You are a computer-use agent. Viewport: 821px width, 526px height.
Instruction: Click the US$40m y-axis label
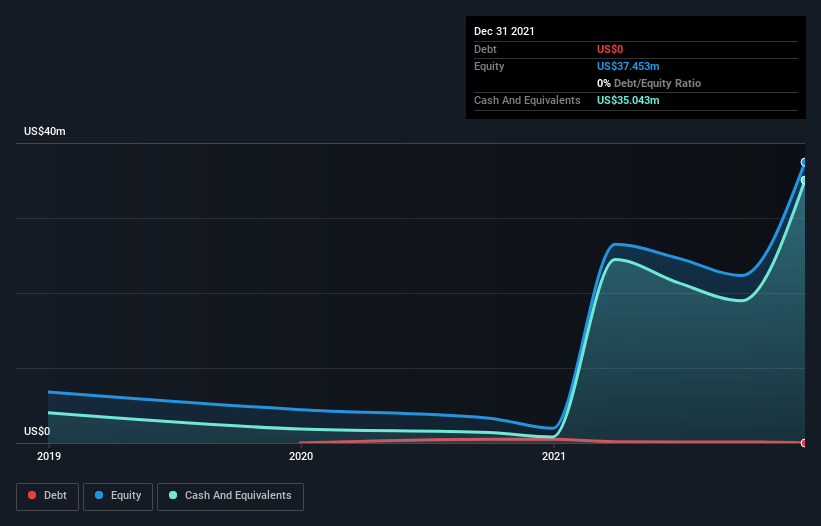click(x=45, y=131)
